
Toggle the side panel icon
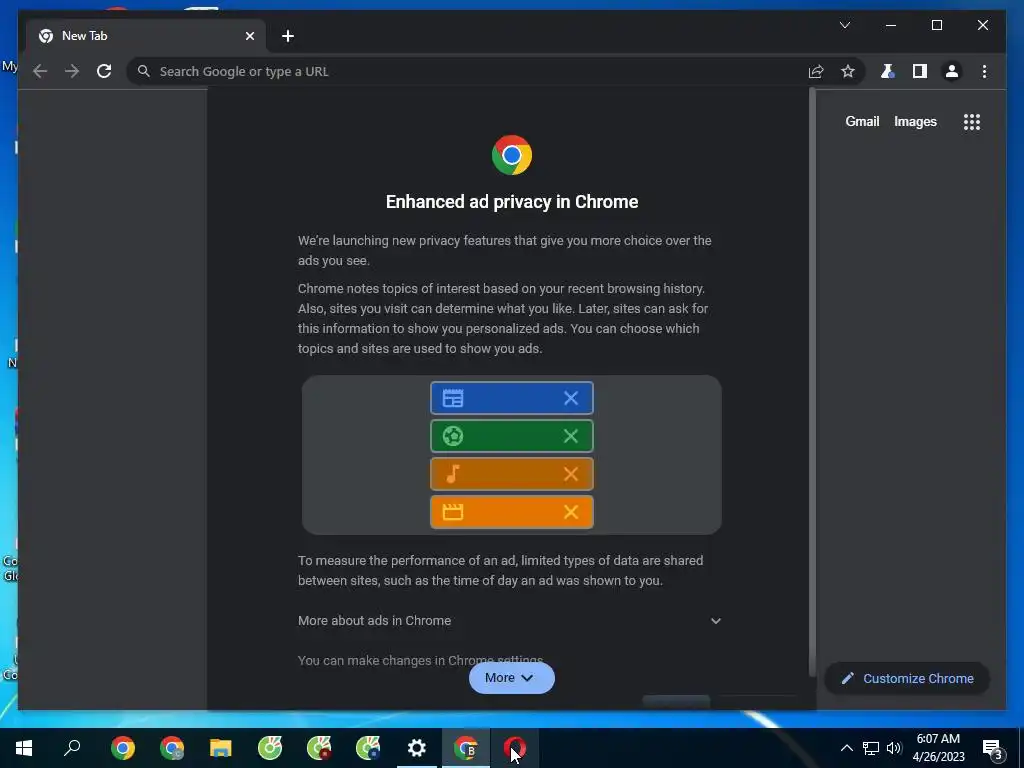pyautogui.click(x=920, y=71)
